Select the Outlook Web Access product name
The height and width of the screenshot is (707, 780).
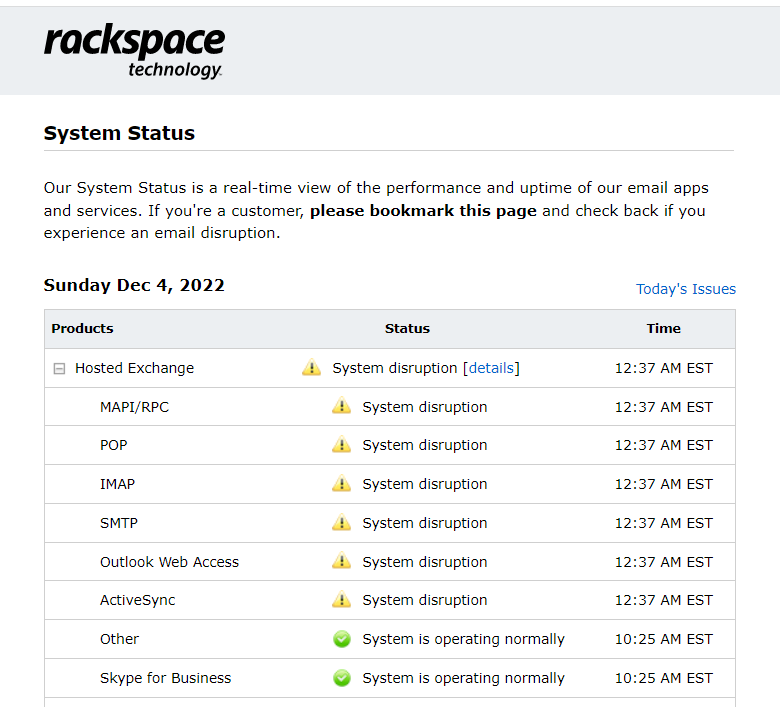tap(169, 562)
